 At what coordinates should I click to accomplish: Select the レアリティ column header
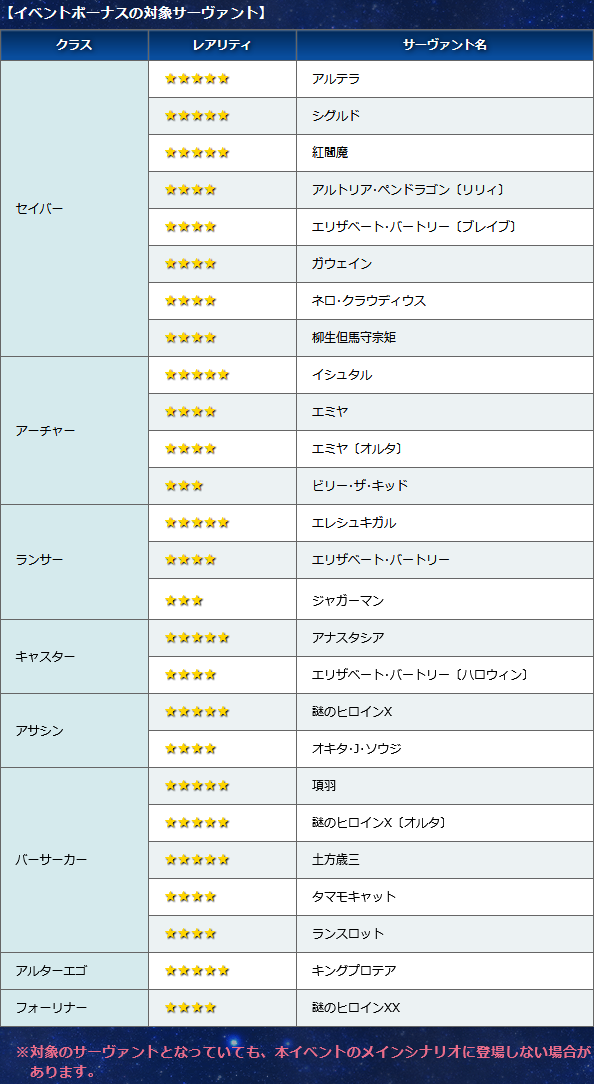click(222, 46)
